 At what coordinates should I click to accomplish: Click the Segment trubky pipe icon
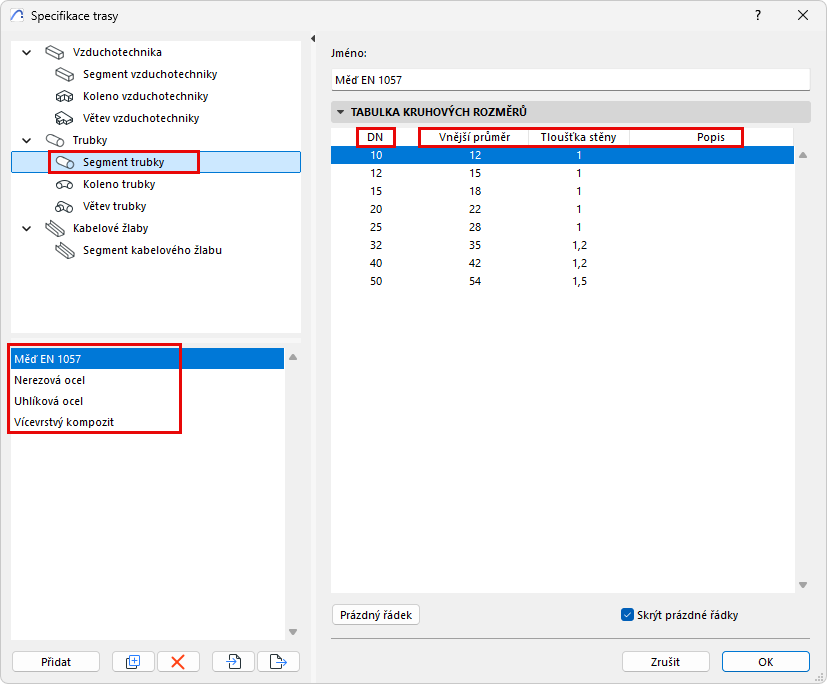[x=65, y=162]
